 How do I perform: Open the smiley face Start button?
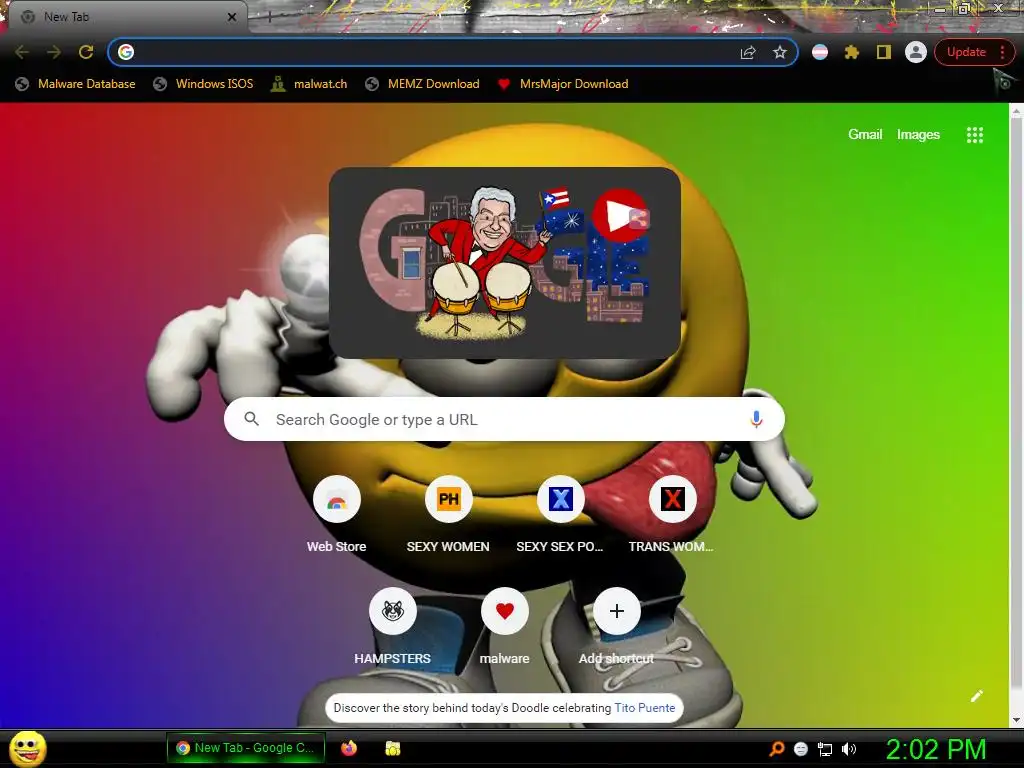pos(27,749)
